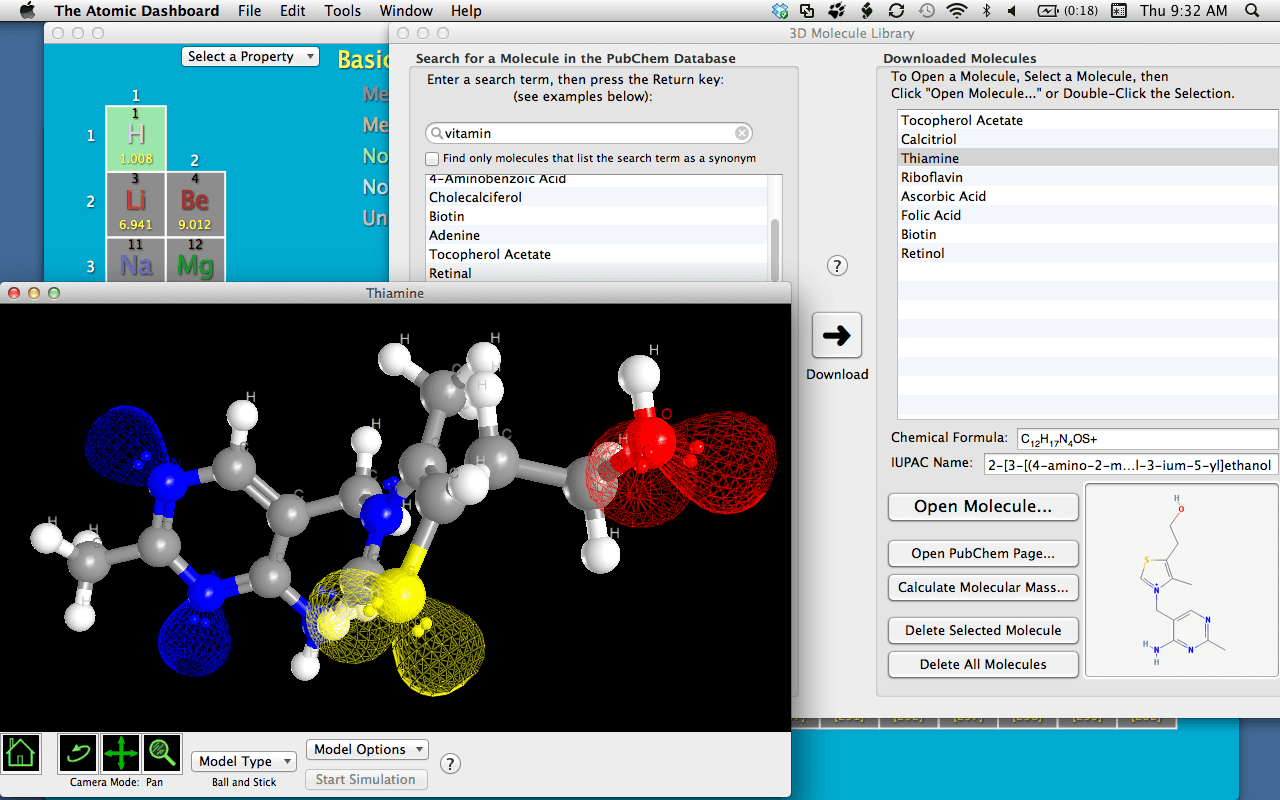Click the Download arrow button
Image resolution: width=1280 pixels, height=800 pixels.
[x=836, y=336]
